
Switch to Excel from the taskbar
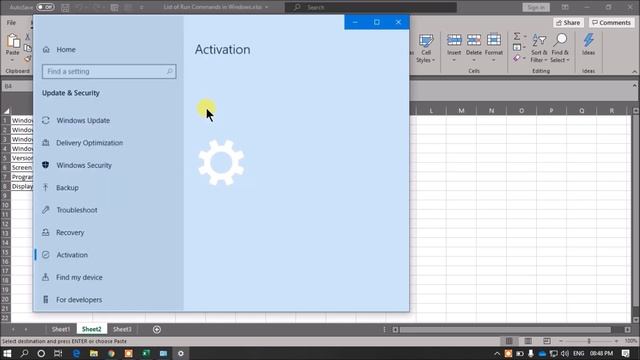point(146,353)
